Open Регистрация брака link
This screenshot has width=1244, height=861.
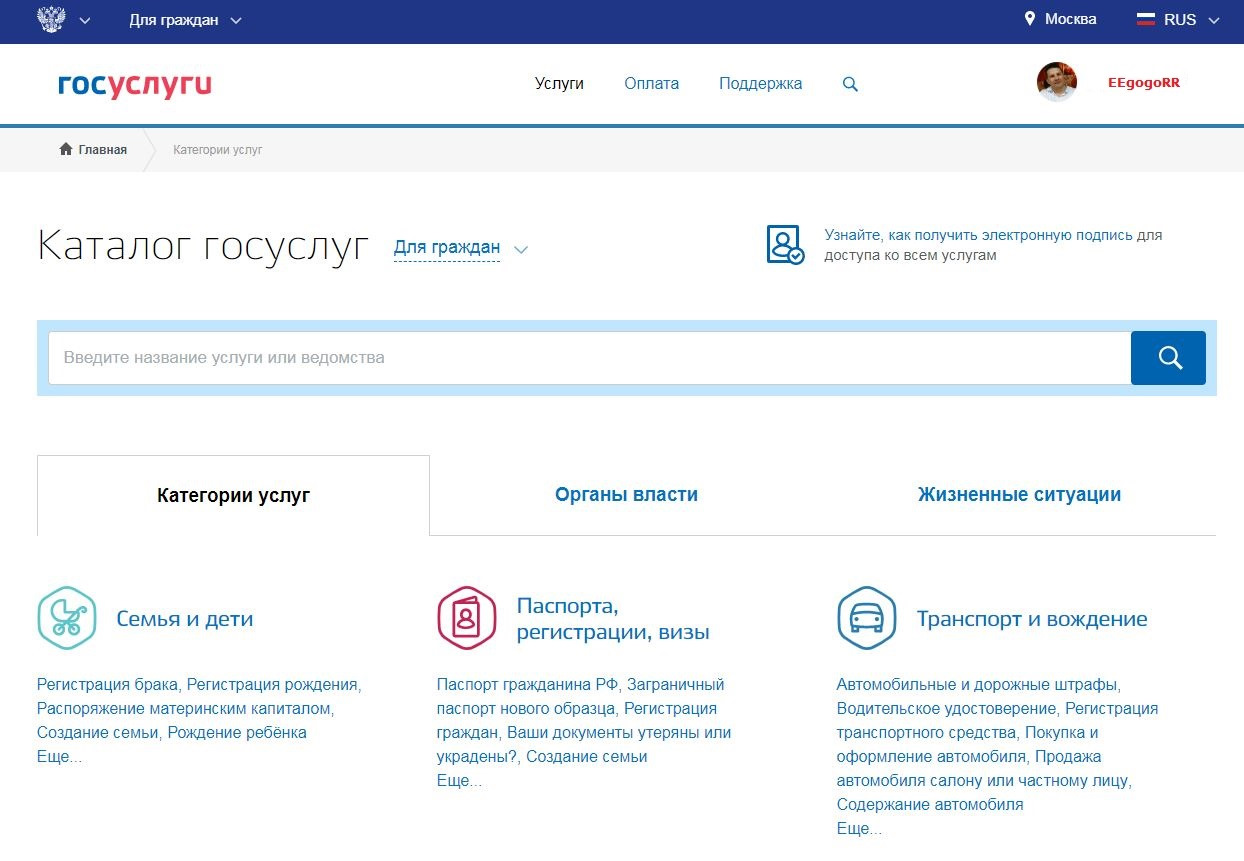tap(107, 685)
